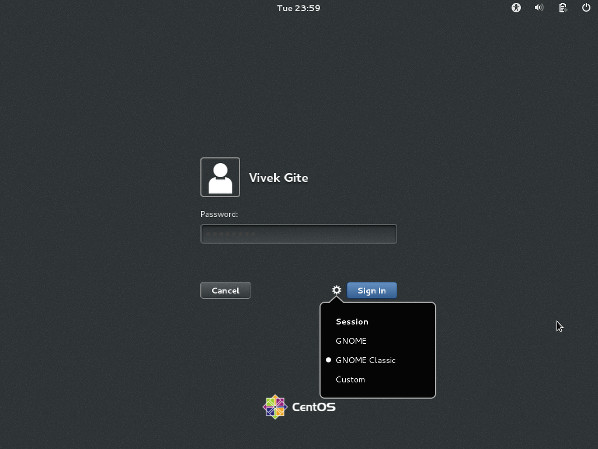598x449 pixels.
Task: Click the CentOS logo
Action: 299,407
